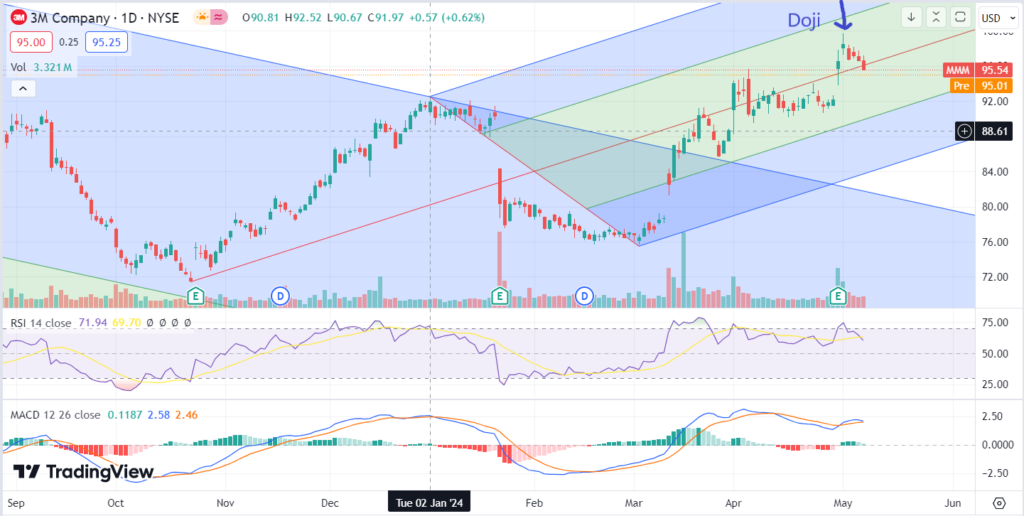
Task: Click the Nov label on time axis
Action: (x=225, y=504)
